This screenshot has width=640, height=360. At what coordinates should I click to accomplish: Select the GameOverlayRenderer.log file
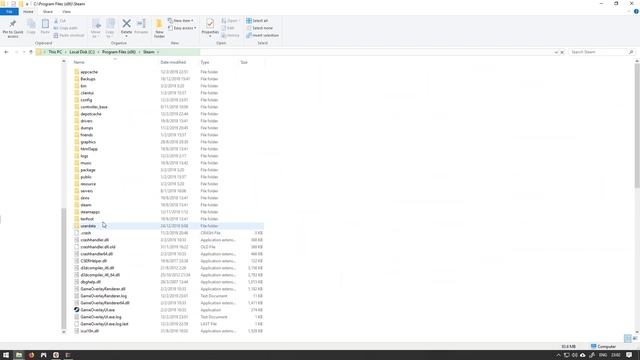pos(104,296)
